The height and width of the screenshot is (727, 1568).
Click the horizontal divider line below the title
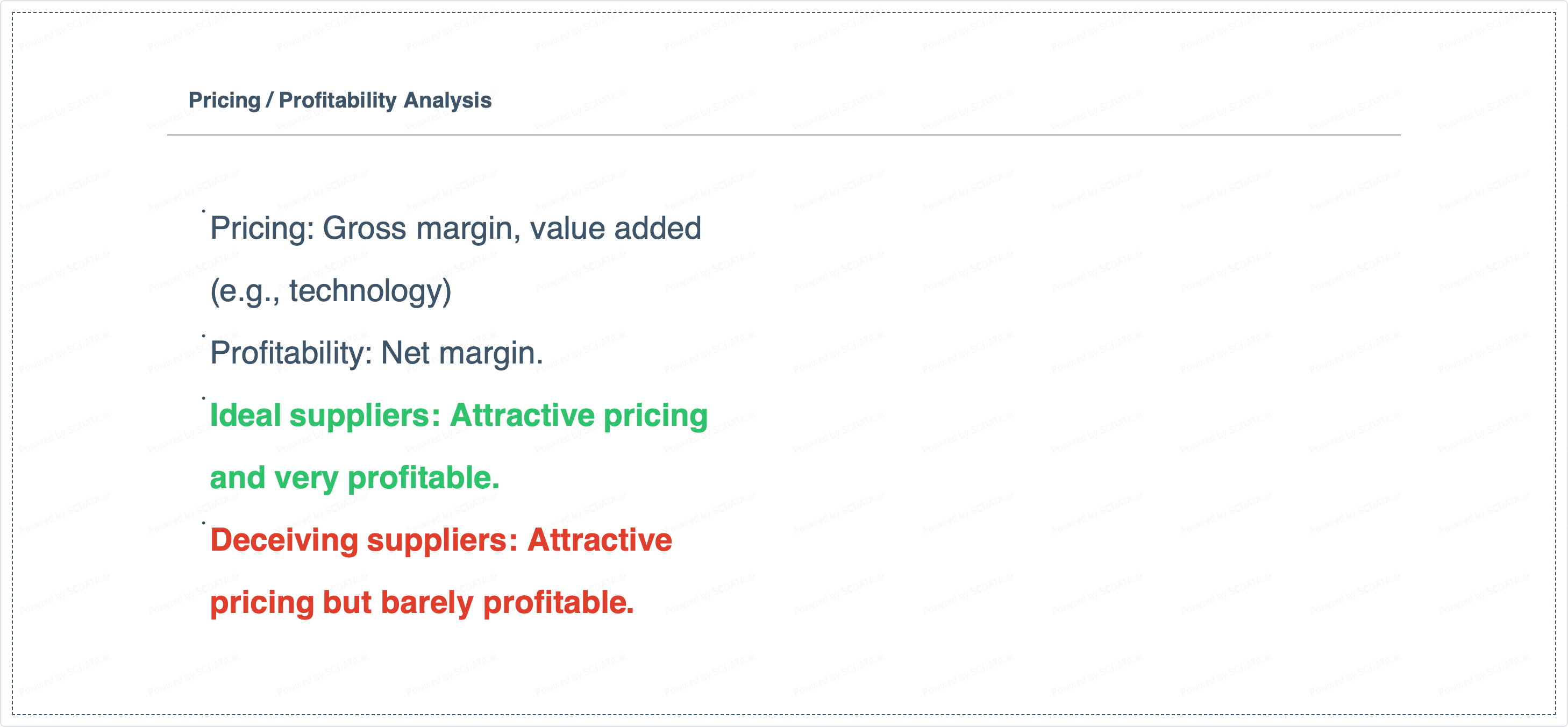coord(783,135)
